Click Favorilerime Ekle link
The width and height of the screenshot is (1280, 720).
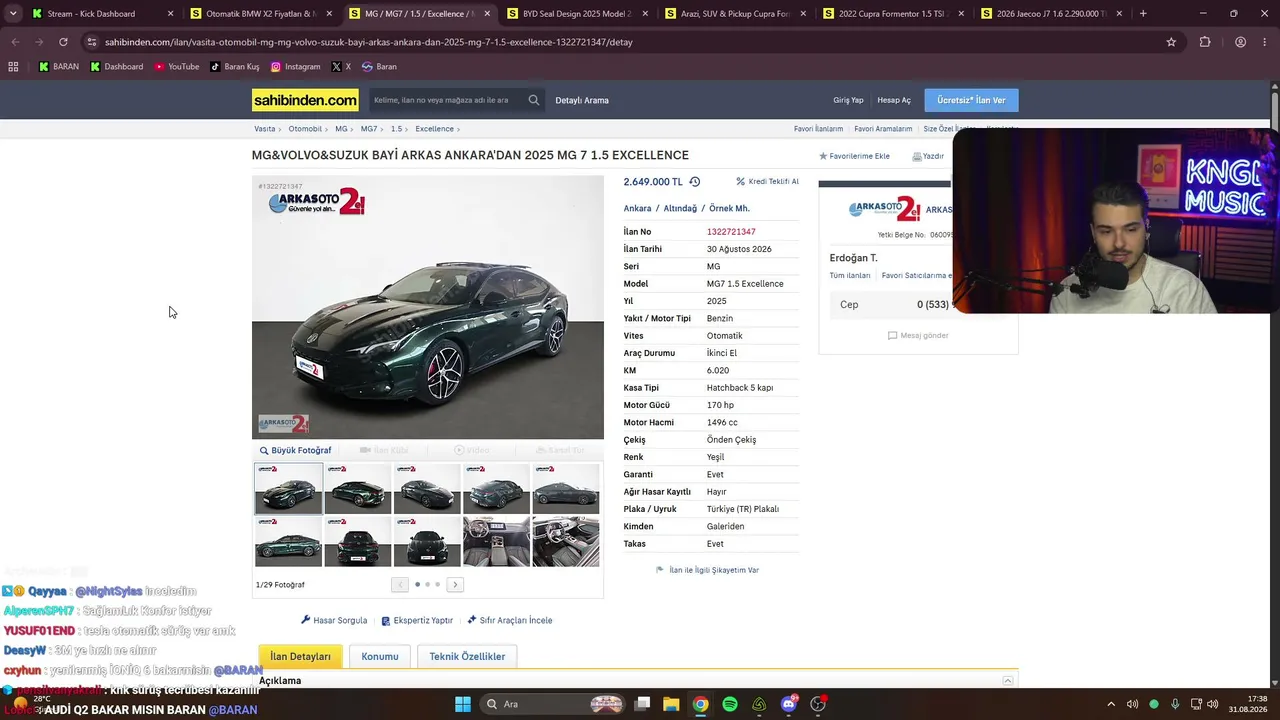point(854,156)
